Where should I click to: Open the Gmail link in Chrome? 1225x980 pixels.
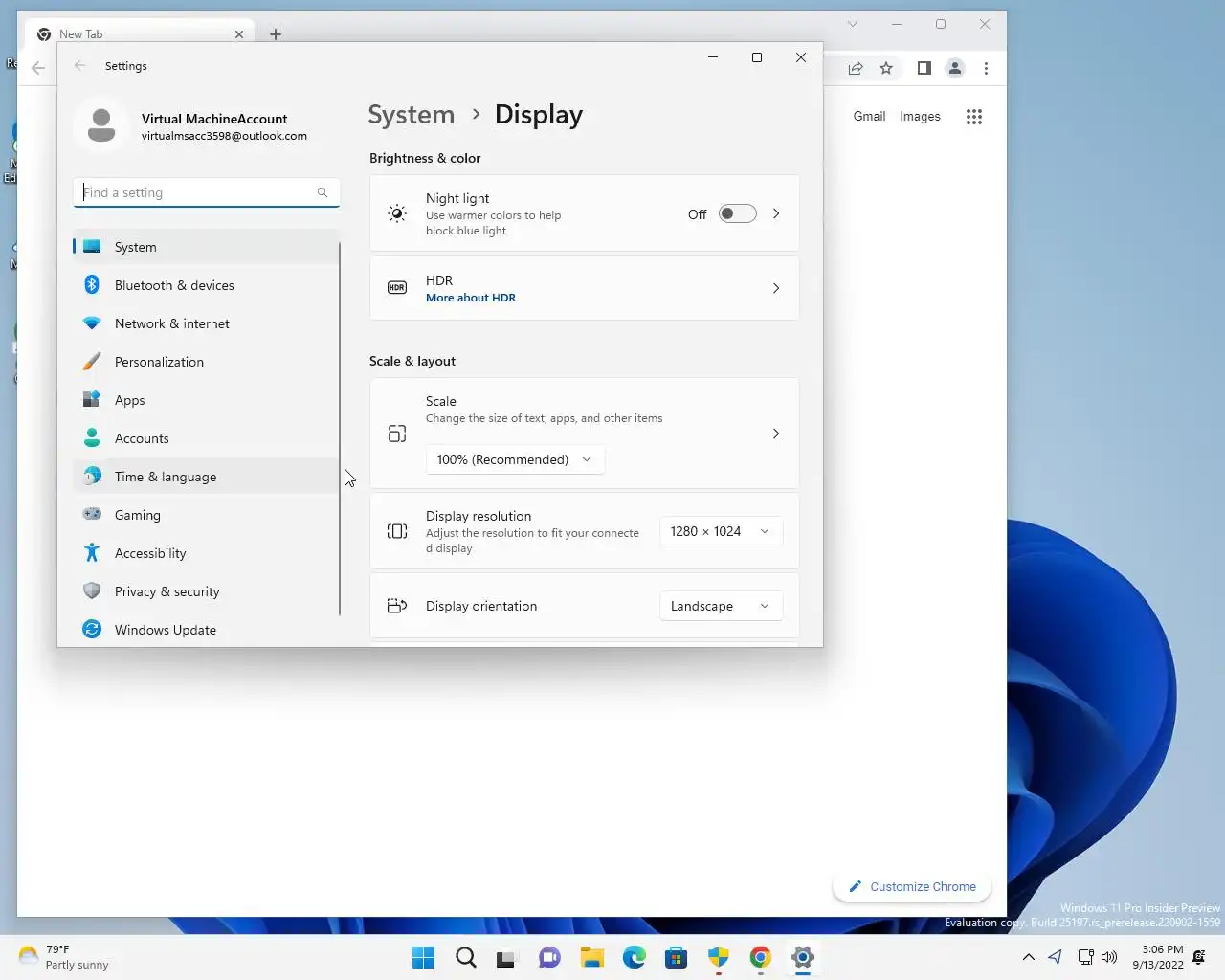click(869, 117)
